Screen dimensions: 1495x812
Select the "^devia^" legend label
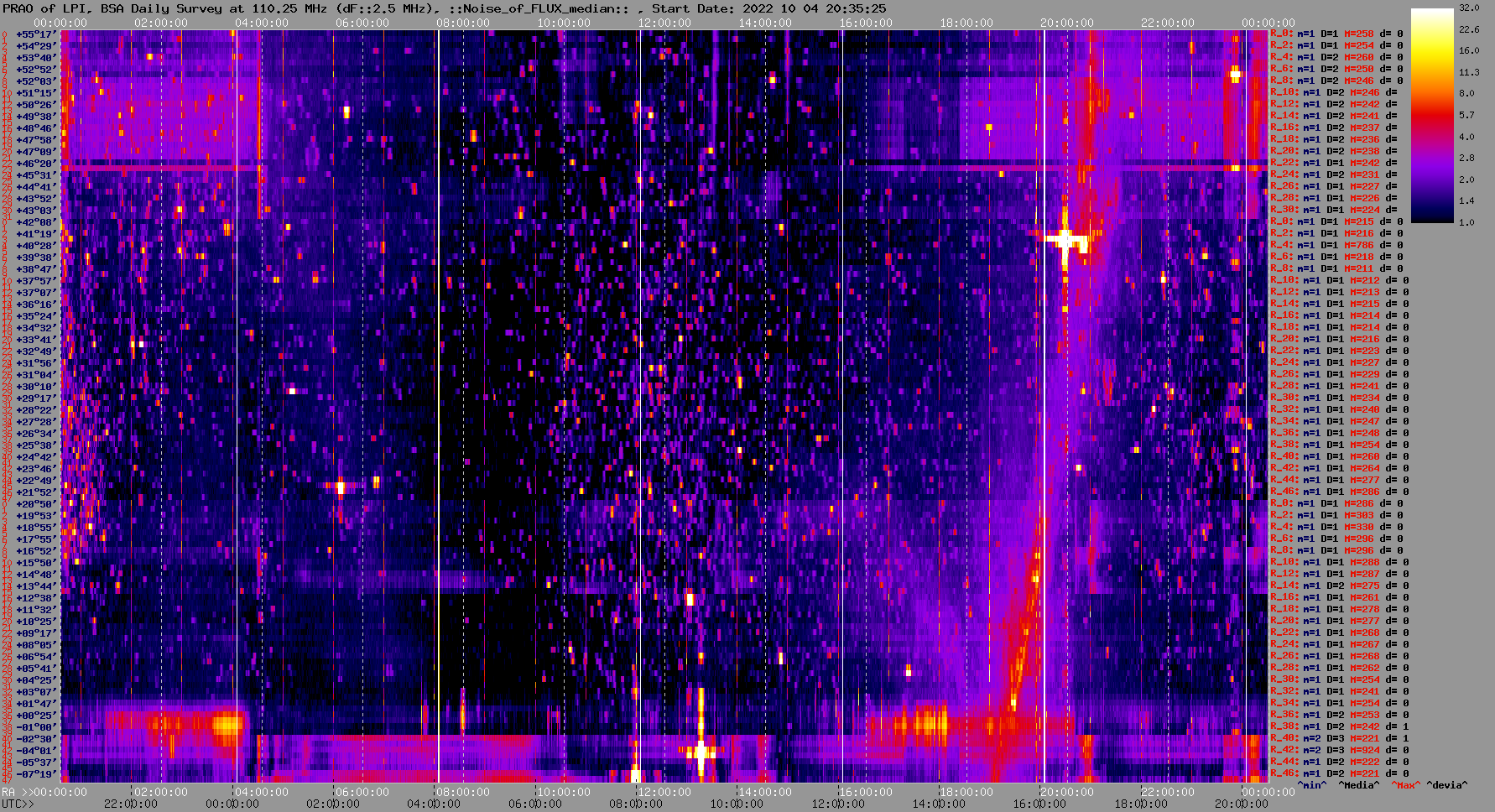coord(1446,785)
